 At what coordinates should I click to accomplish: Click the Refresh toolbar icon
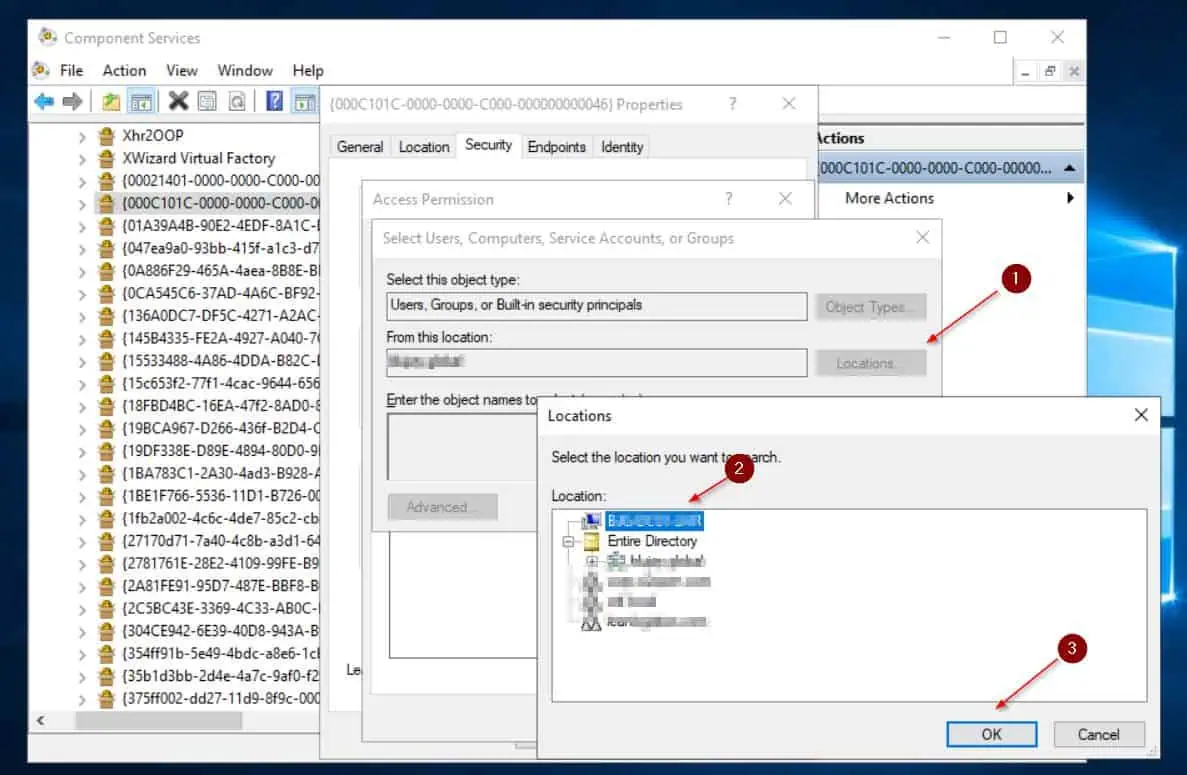tap(237, 101)
